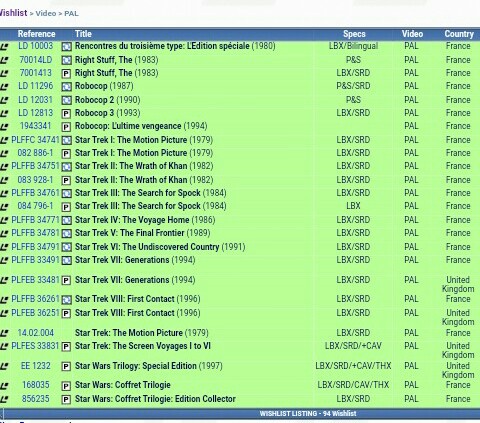The width and height of the screenshot is (480, 423).
Task: Sort by the Country column header
Action: tap(459, 34)
